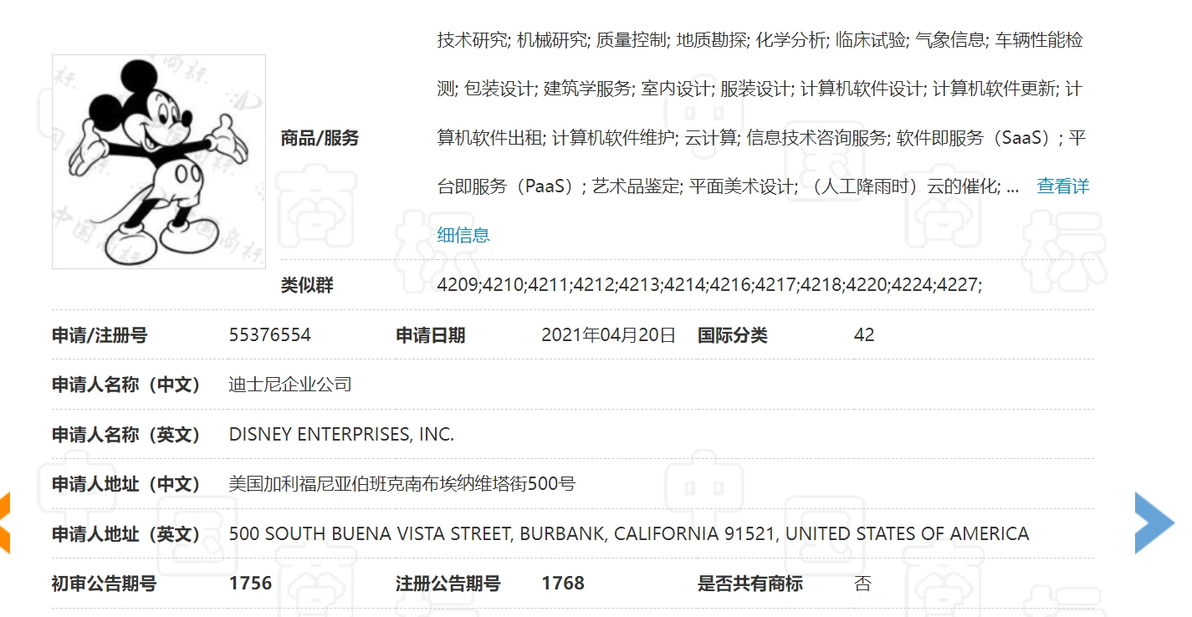The width and height of the screenshot is (1192, 617).
Task: Click similar group codes 4209;4210;4211 line
Action: point(709,285)
